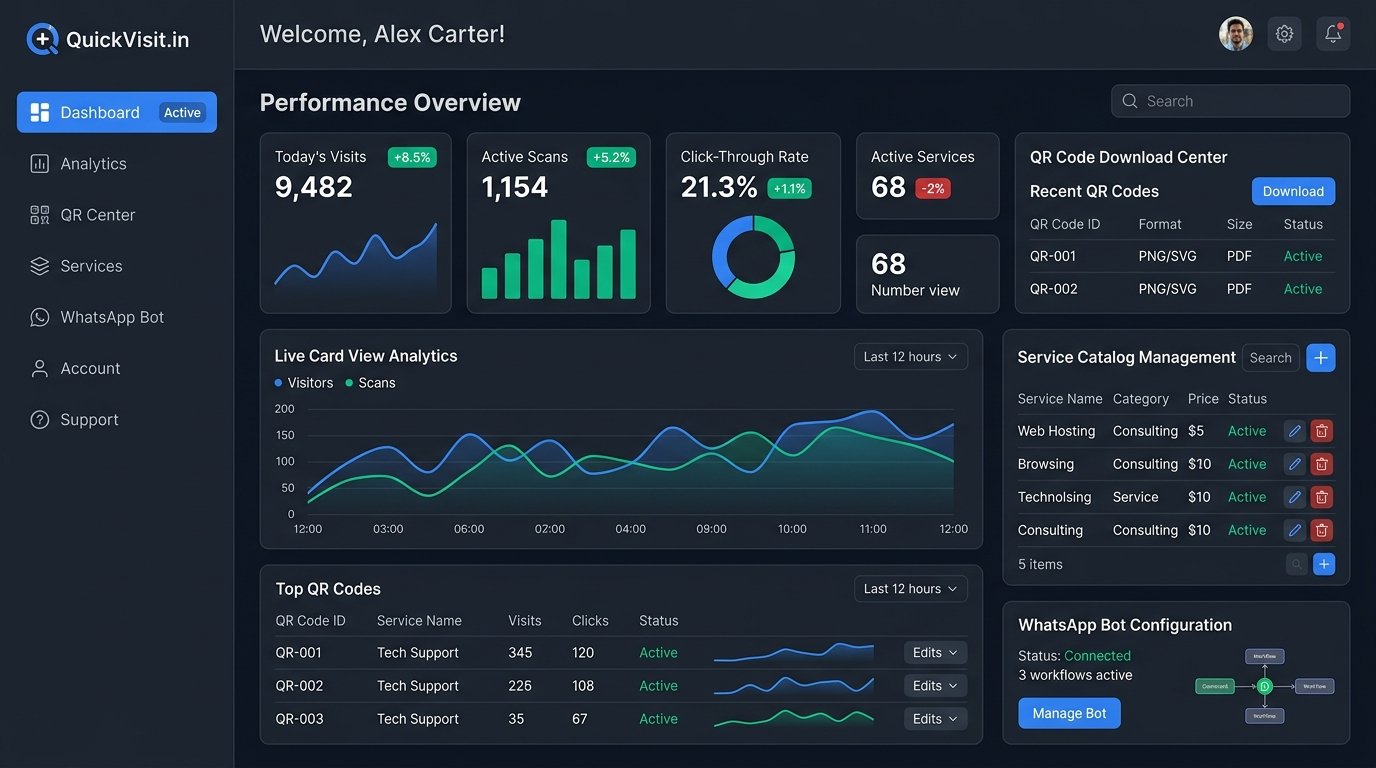1376x768 pixels.
Task: Click the Connected status text
Action: pyautogui.click(x=1097, y=656)
